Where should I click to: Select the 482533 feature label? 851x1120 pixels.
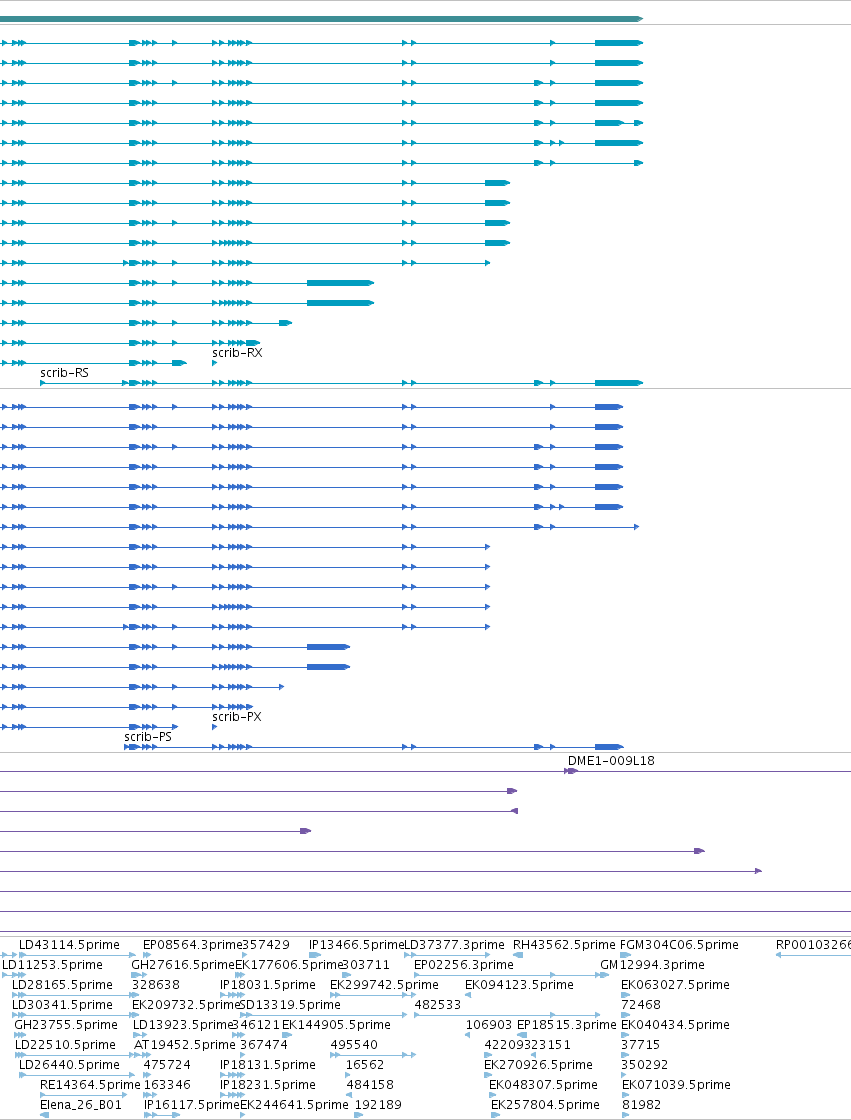[x=438, y=1005]
